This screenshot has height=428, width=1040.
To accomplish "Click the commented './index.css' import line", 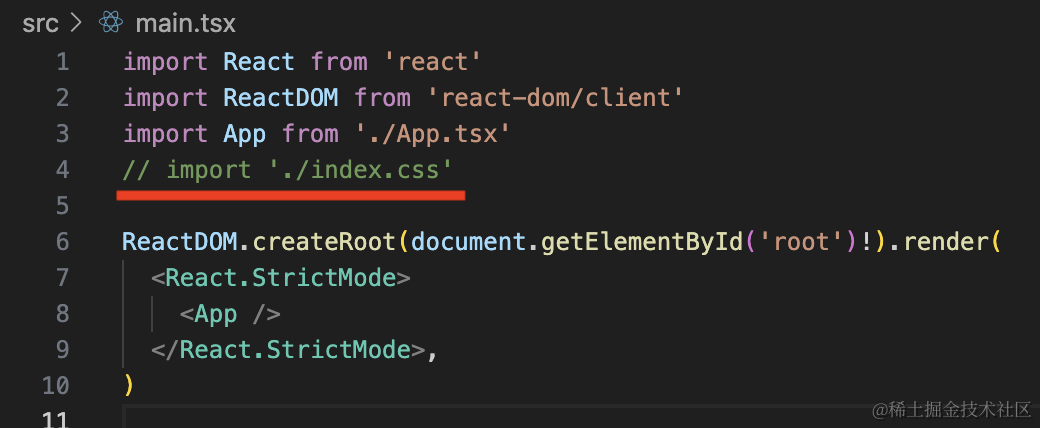I will click(x=288, y=170).
